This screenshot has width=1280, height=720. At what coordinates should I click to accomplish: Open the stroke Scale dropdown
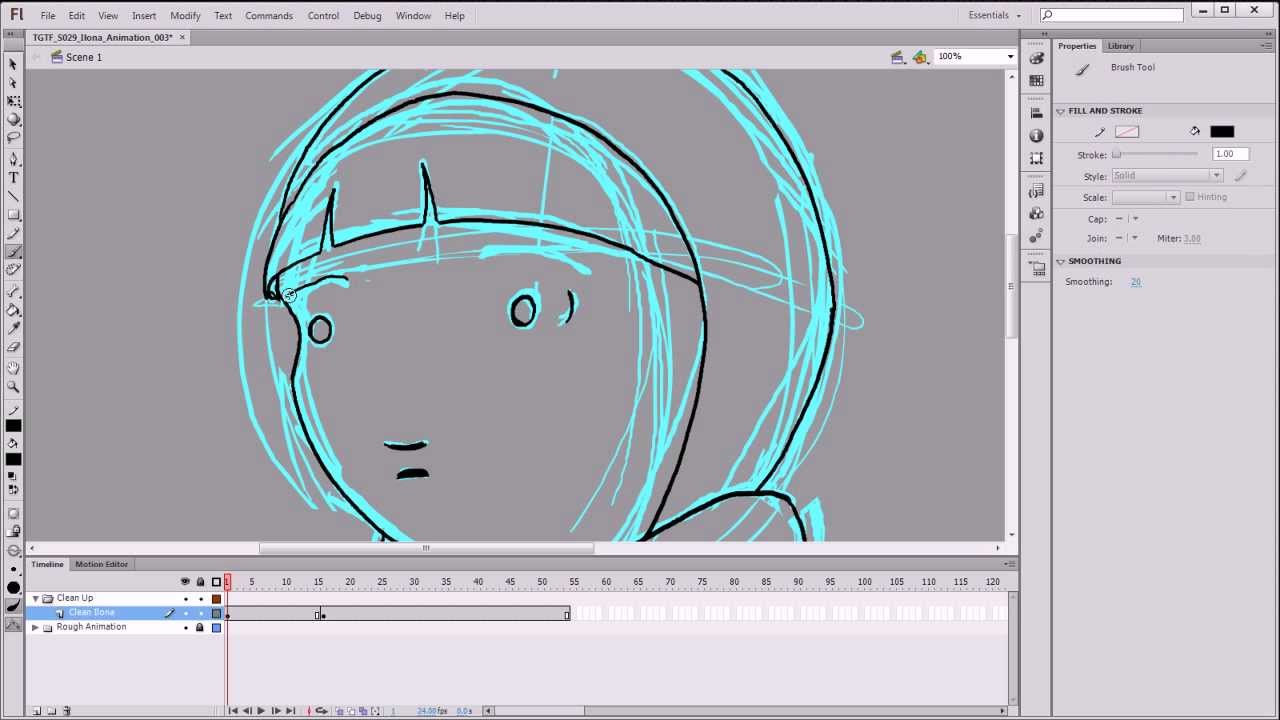tap(1146, 198)
